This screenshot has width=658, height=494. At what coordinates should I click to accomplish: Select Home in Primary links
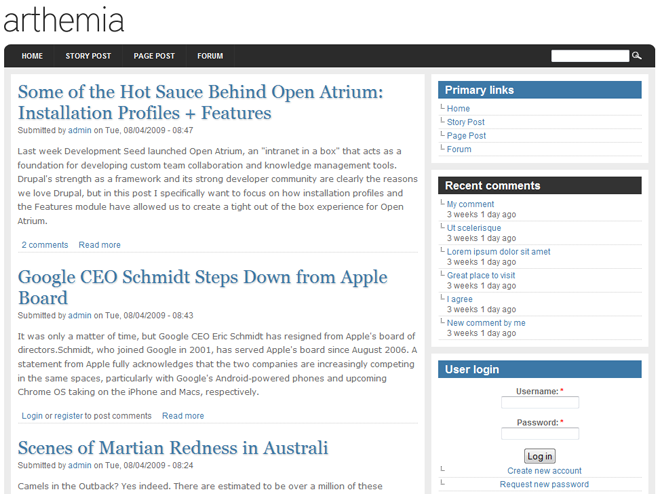[x=458, y=108]
